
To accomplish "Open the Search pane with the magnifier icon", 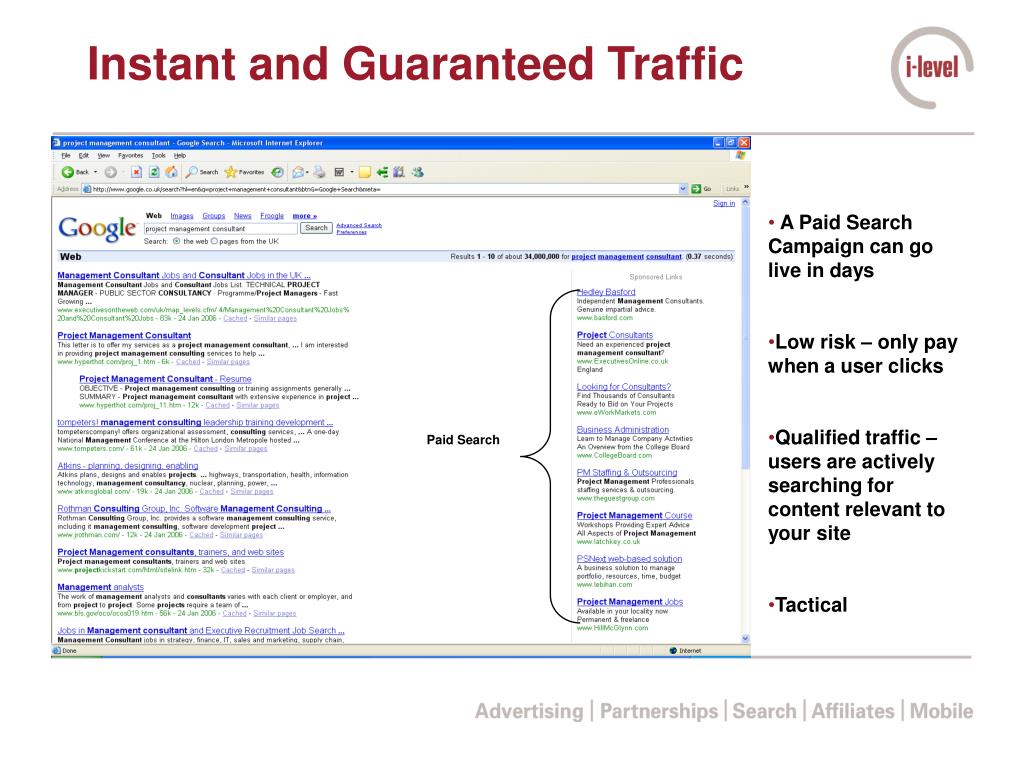I will (x=191, y=172).
